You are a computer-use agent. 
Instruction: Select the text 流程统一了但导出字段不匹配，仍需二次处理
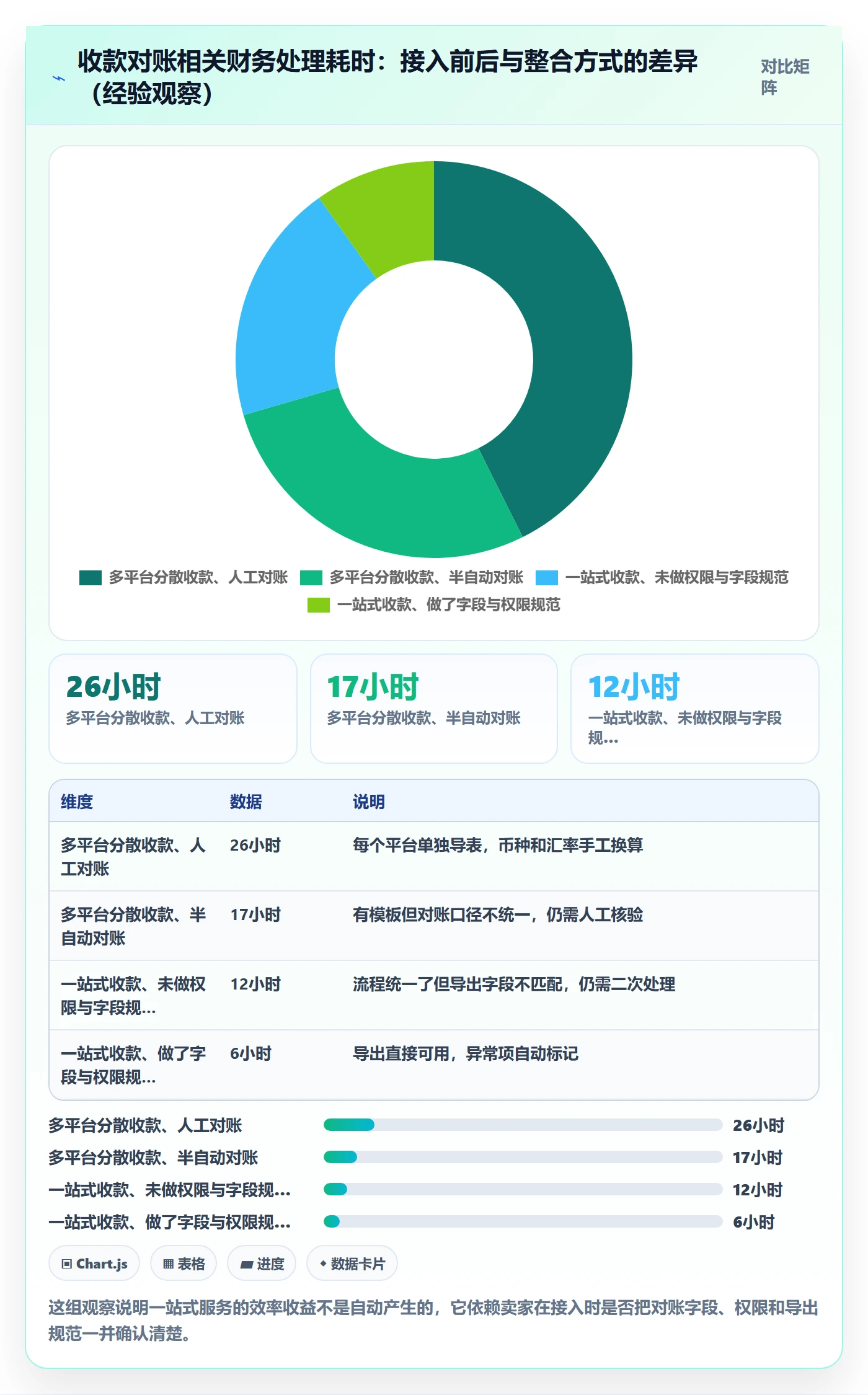(514, 984)
